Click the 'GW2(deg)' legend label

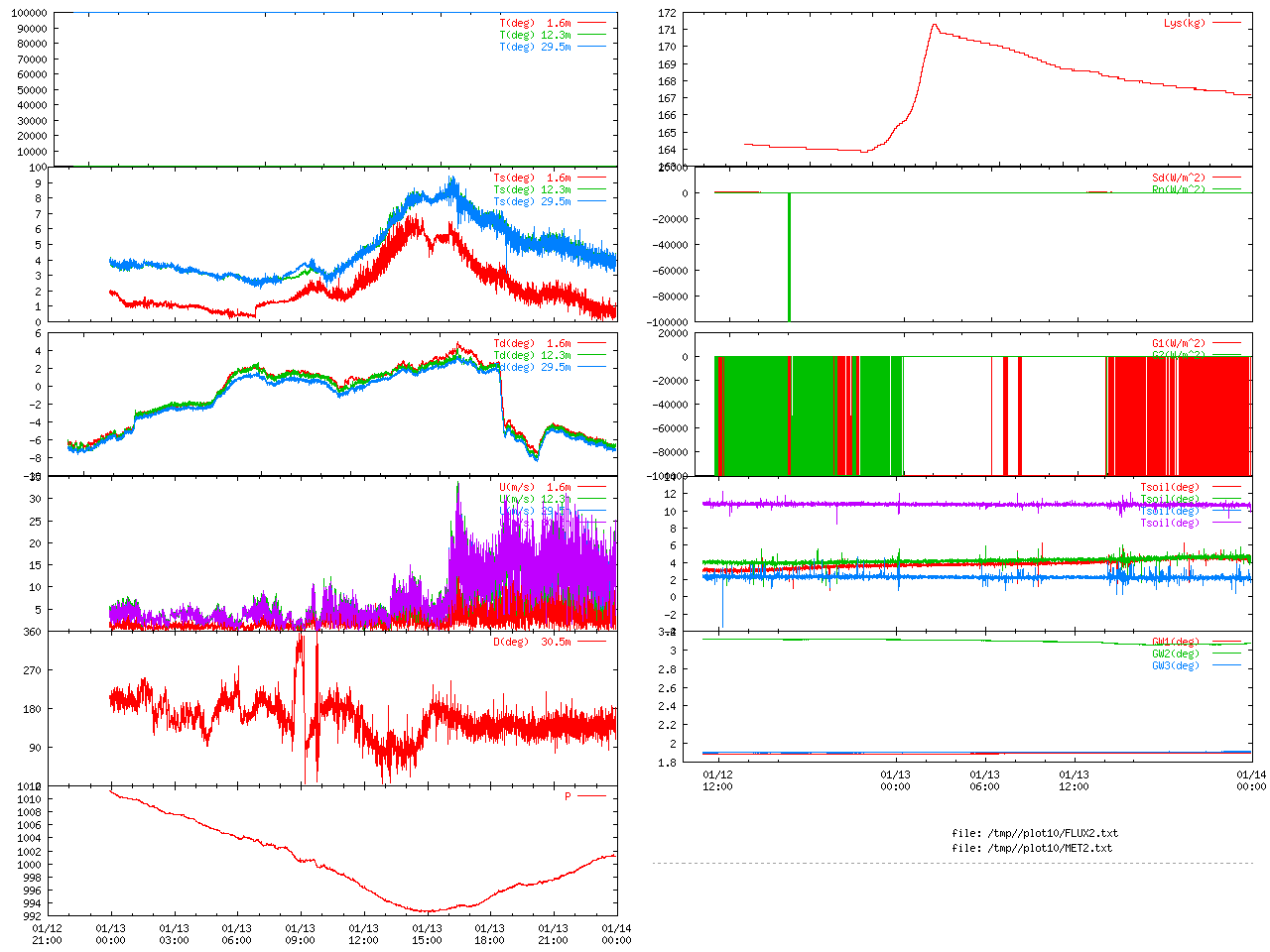click(x=1176, y=654)
